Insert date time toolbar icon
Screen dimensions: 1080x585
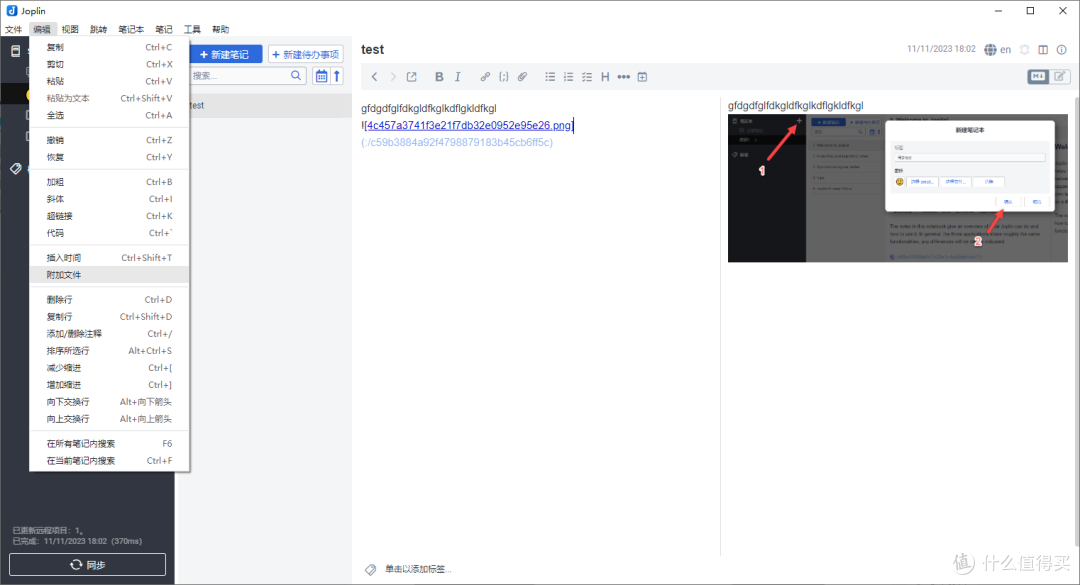[x=642, y=76]
